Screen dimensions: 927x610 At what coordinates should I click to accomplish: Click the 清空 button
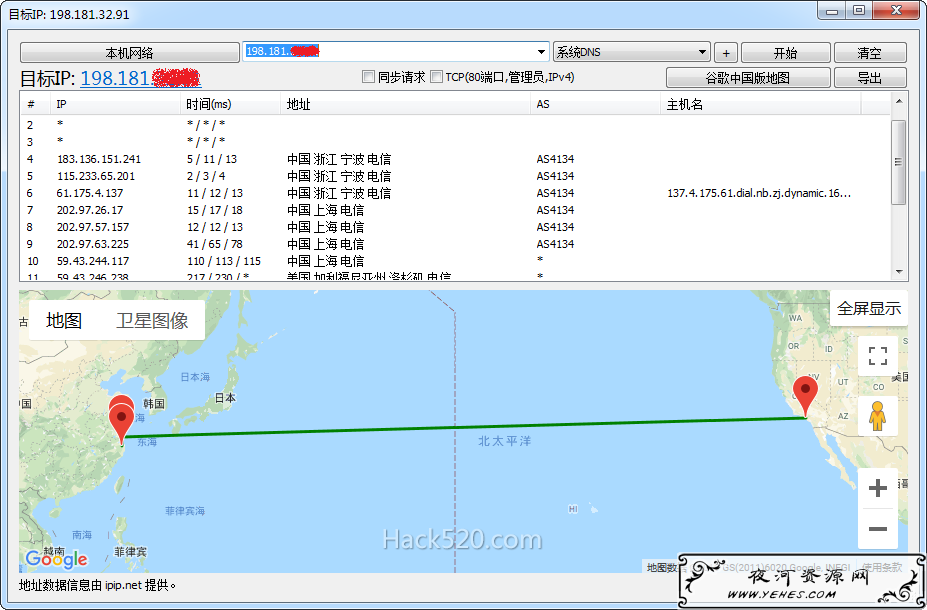point(870,53)
